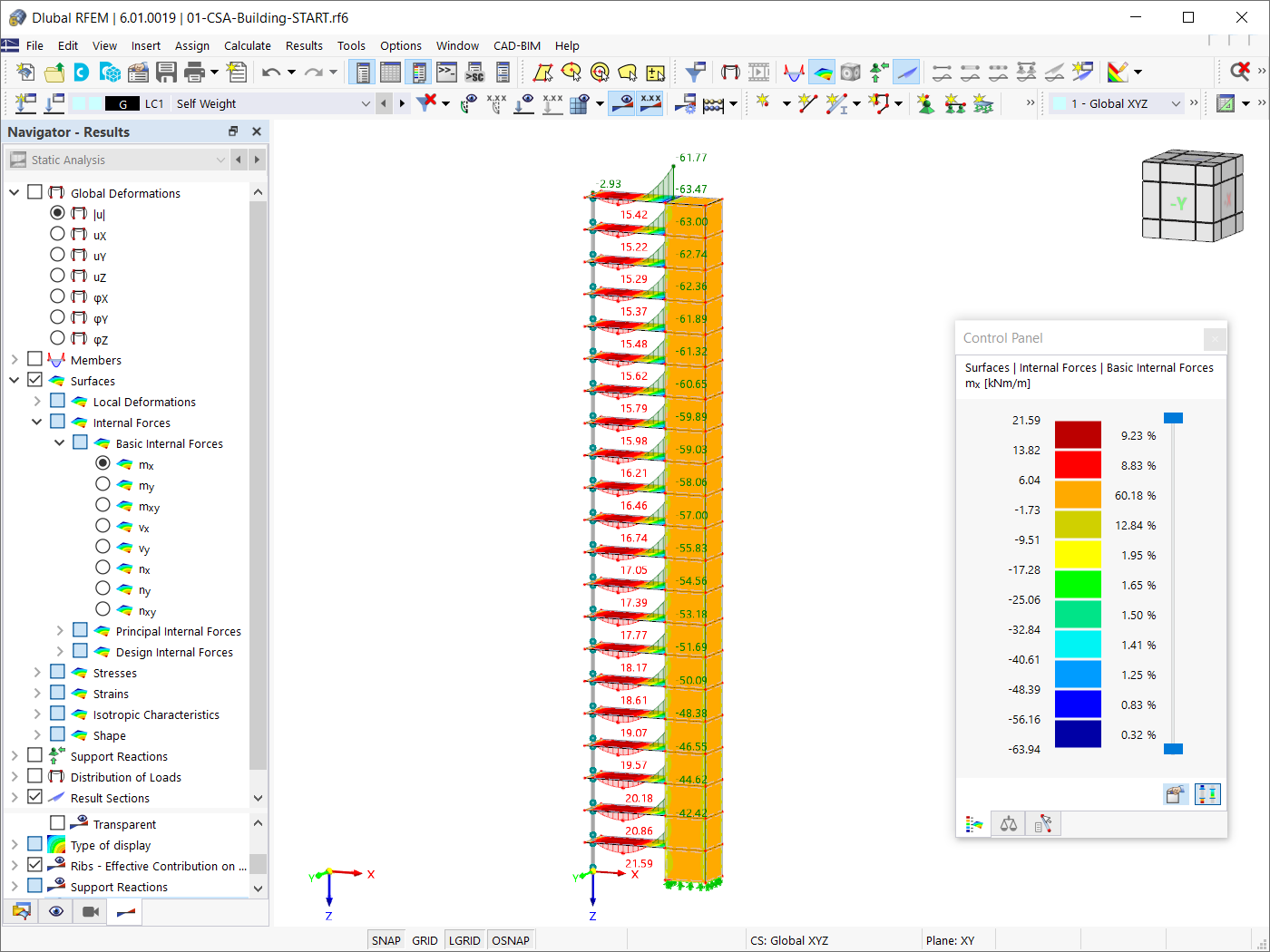Open the script manager SC icon
This screenshot has height=952, width=1270.
474,72
